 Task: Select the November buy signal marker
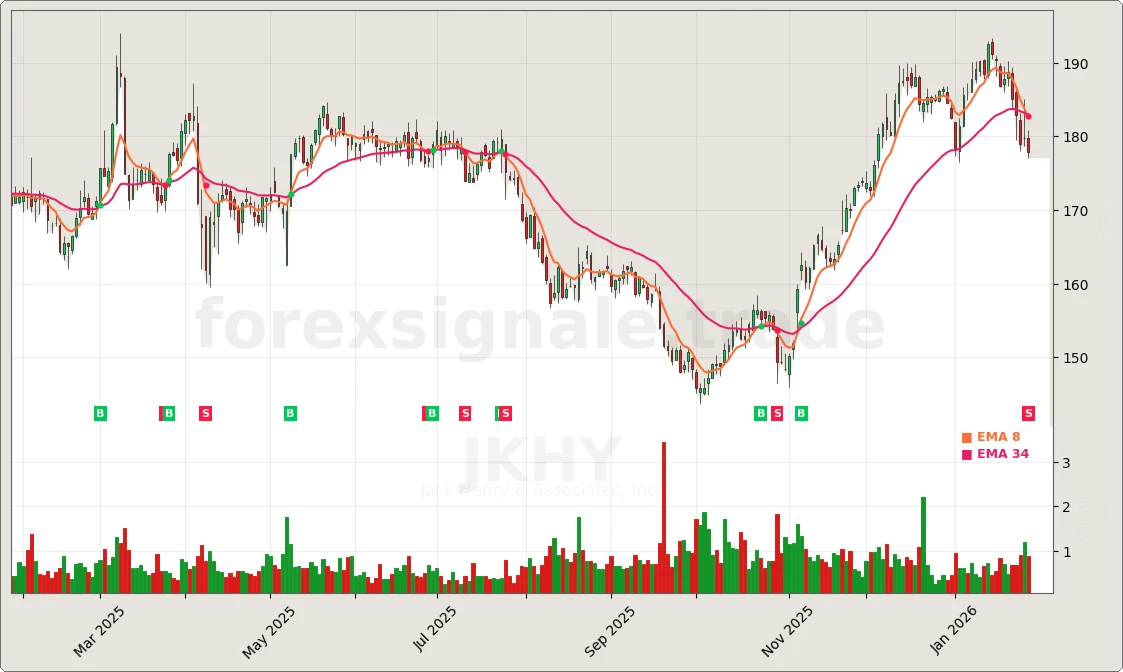pos(760,413)
